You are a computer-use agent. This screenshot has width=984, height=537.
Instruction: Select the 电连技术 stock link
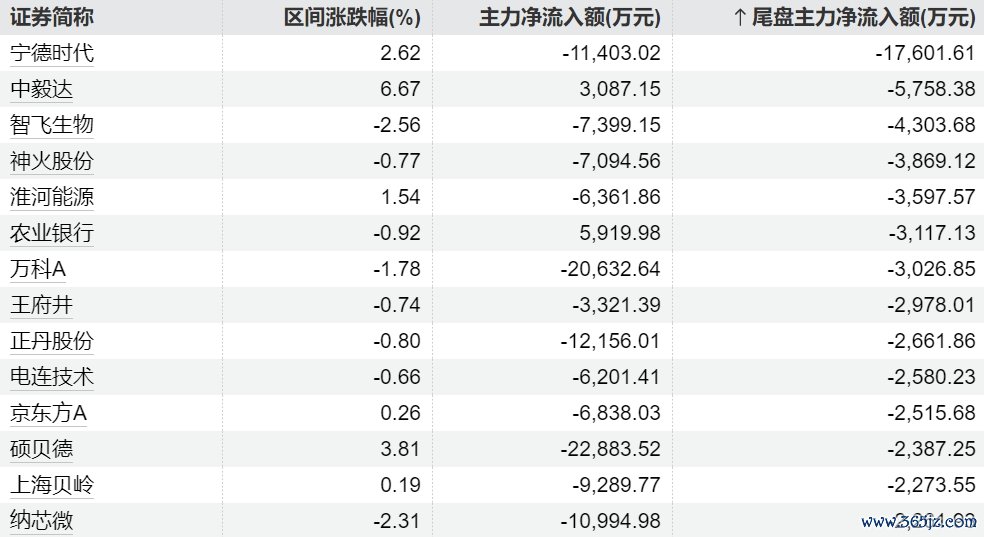(x=51, y=377)
